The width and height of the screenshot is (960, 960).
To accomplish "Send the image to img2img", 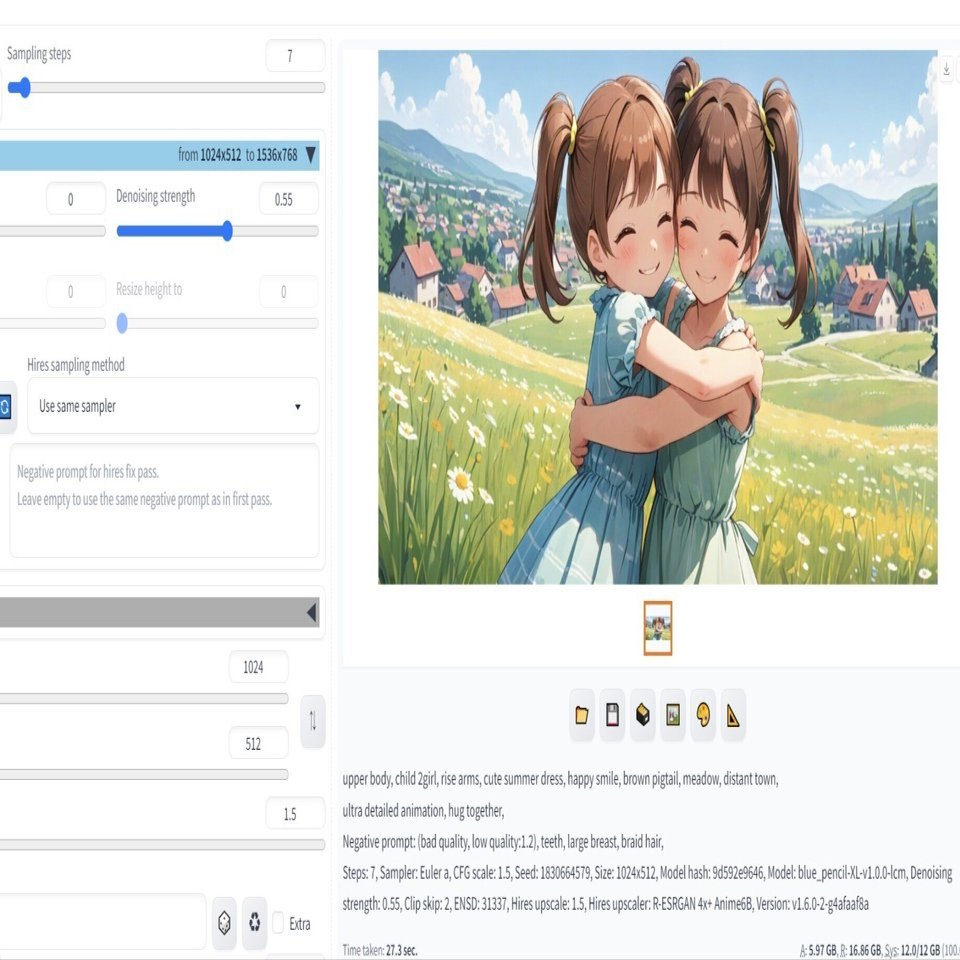I will [x=672, y=714].
